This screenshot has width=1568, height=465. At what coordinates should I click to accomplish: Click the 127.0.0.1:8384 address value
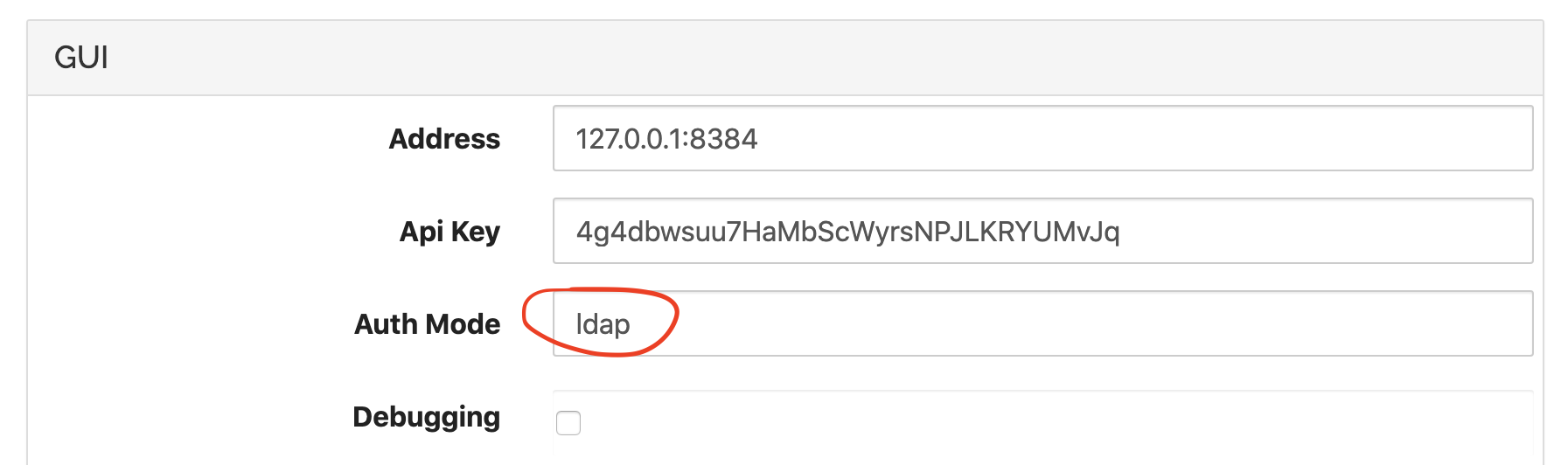(x=666, y=139)
